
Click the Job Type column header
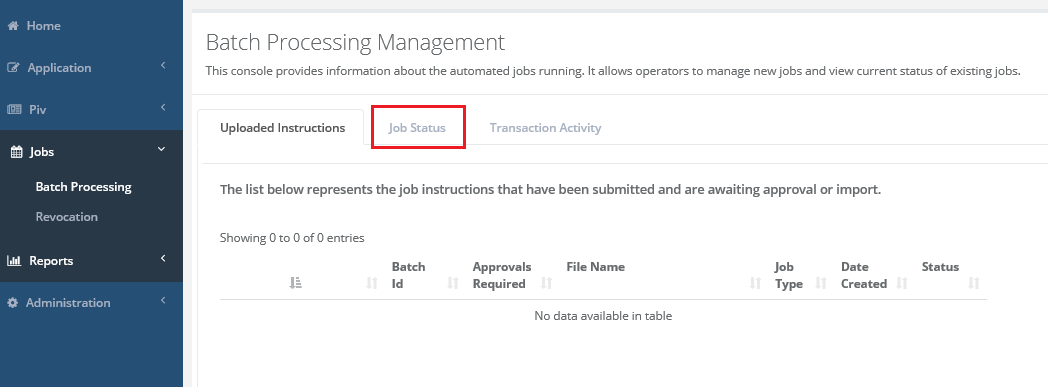click(x=789, y=275)
